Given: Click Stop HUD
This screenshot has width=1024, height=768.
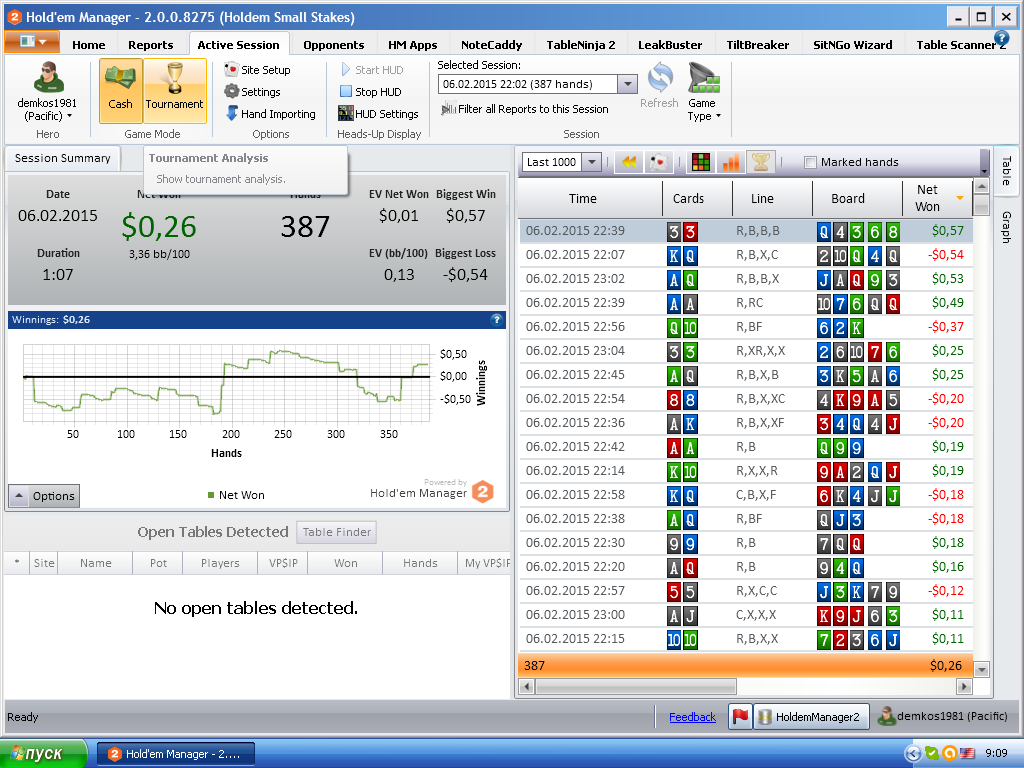Looking at the screenshot, I should coord(370,91).
